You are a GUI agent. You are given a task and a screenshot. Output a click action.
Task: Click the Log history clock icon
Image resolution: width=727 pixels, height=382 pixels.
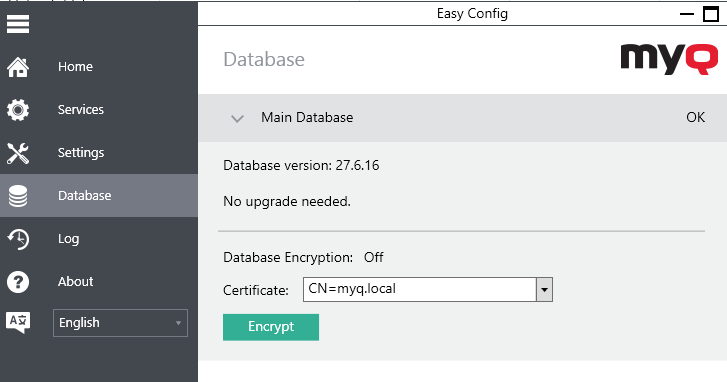tap(18, 239)
